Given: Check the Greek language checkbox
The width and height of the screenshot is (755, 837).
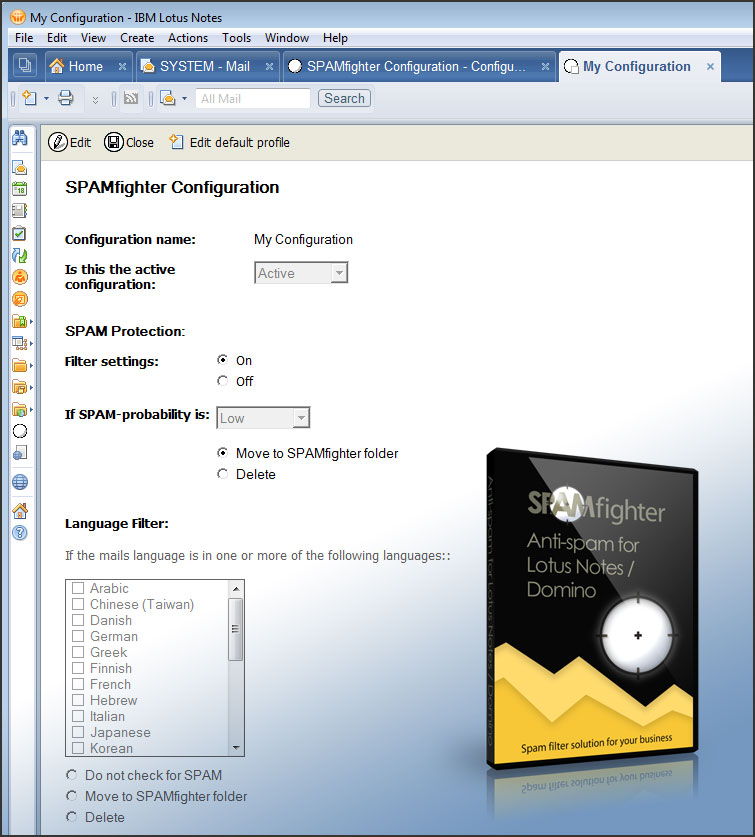Looking at the screenshot, I should click(78, 652).
